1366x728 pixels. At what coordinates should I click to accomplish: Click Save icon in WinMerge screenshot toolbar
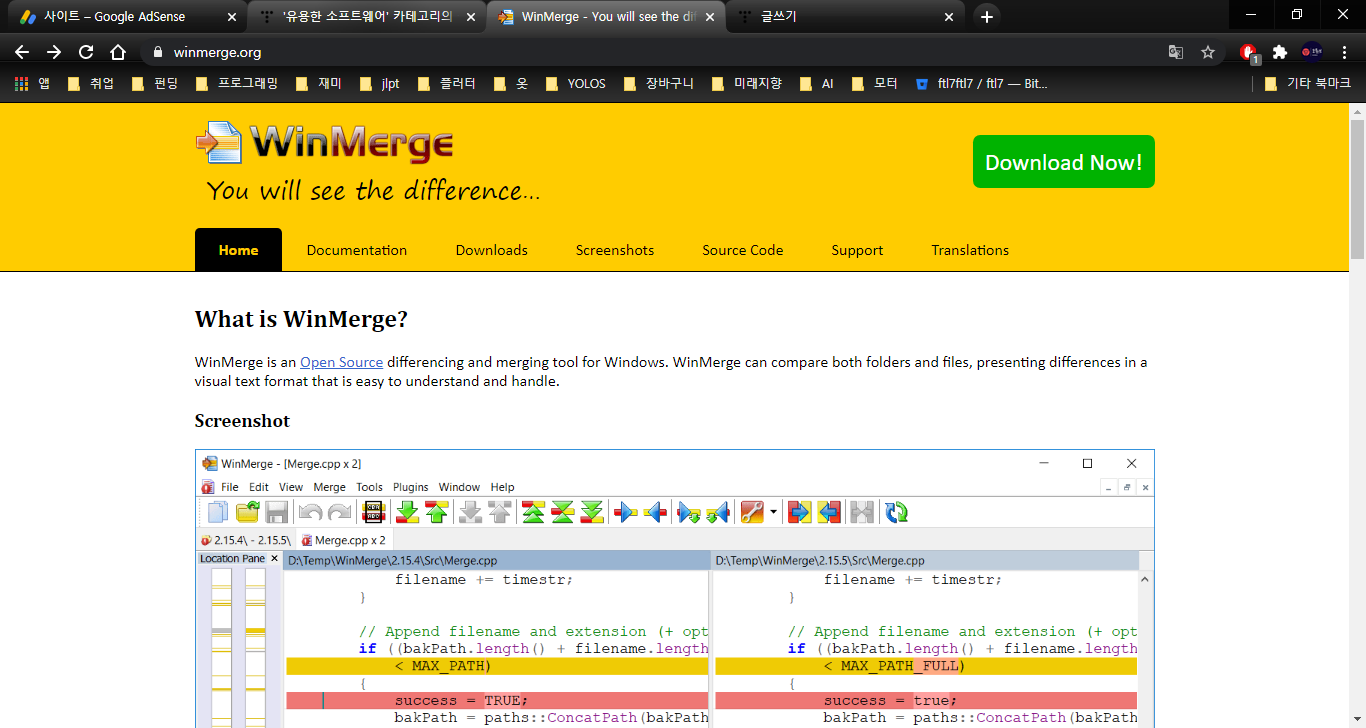click(x=277, y=513)
